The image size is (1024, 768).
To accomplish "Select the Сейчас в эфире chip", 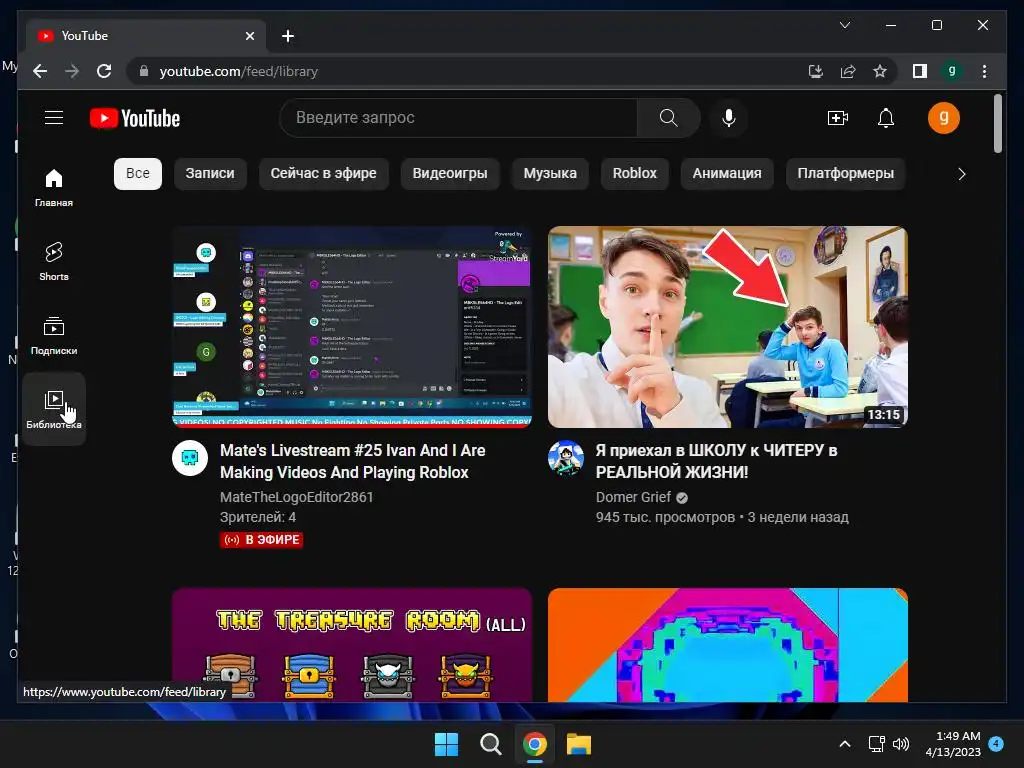I will click(323, 174).
